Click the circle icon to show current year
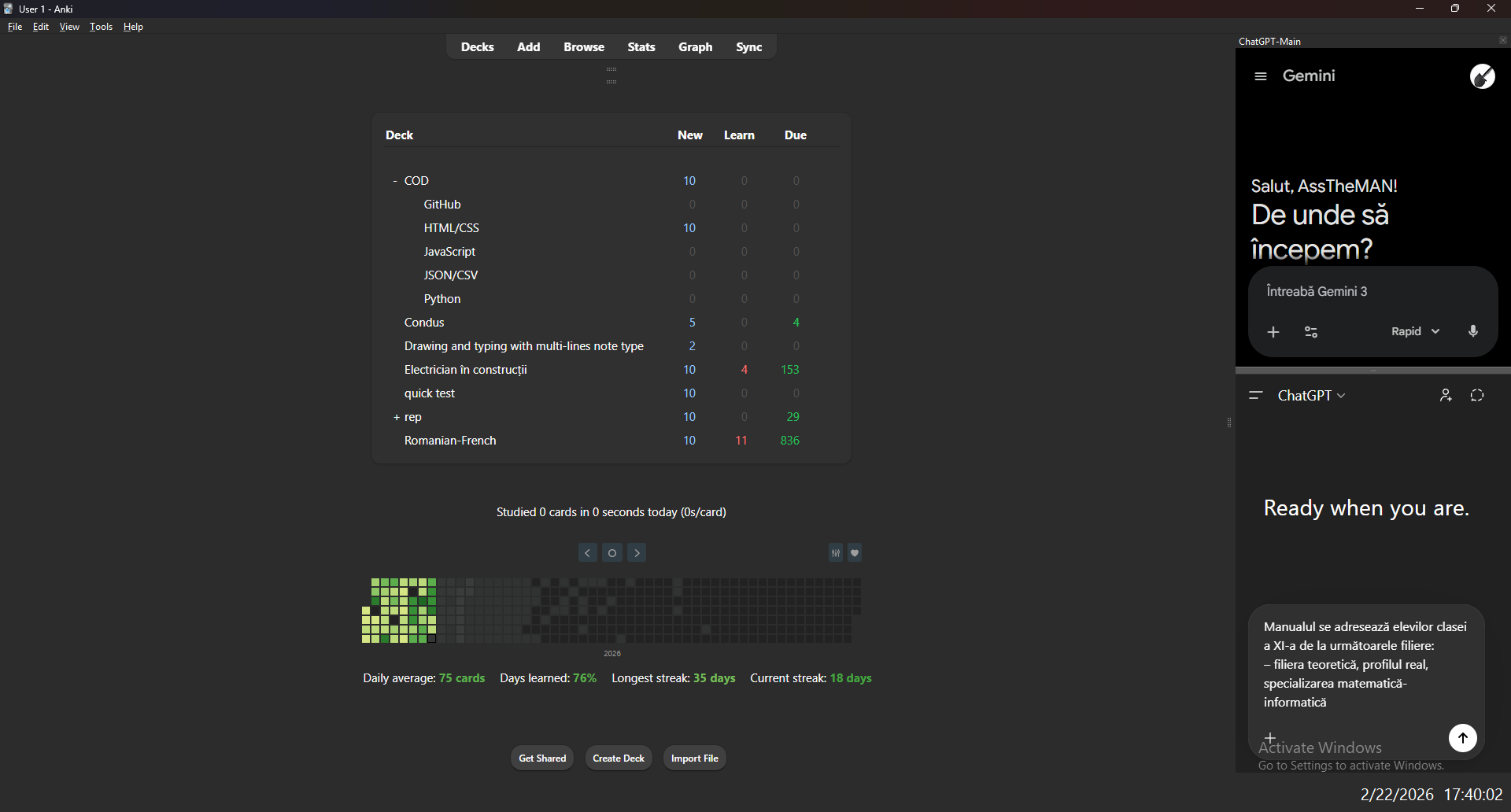 [x=612, y=552]
